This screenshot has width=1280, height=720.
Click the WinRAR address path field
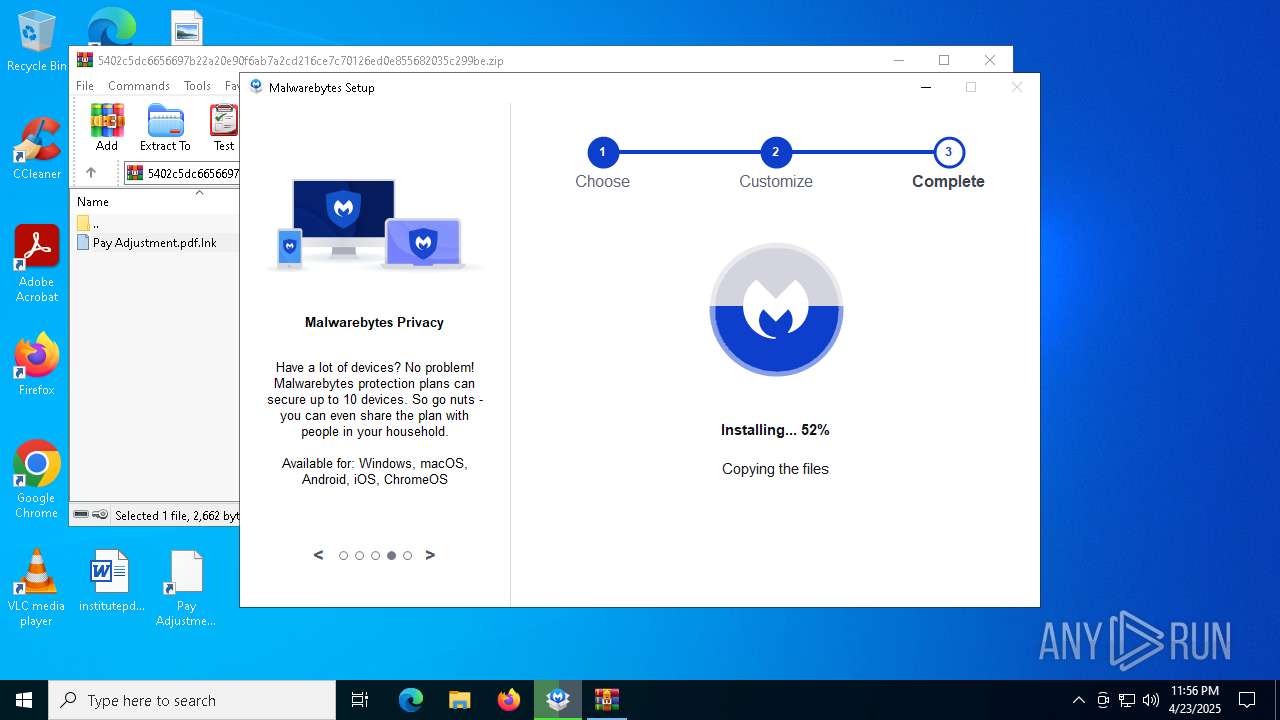pyautogui.click(x=182, y=173)
